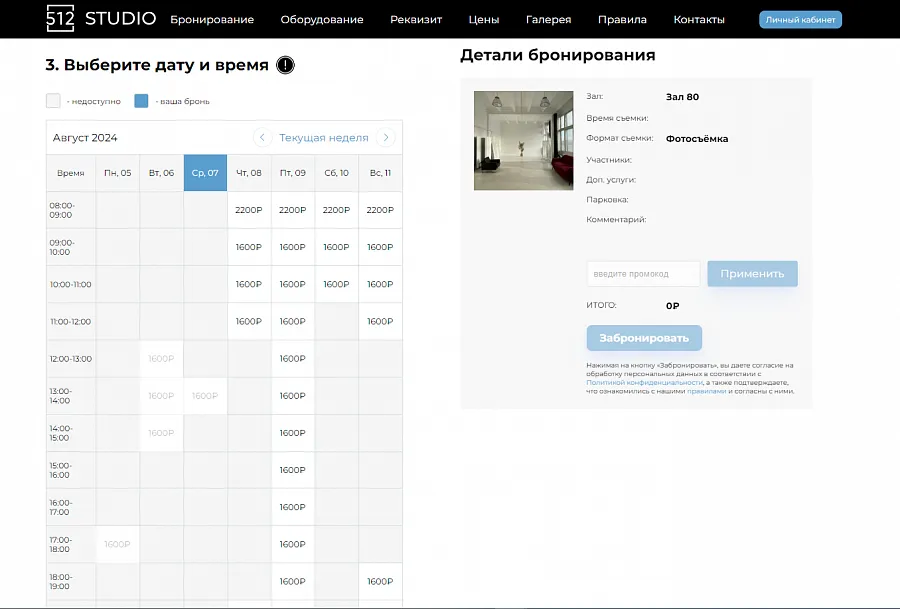This screenshot has width=900, height=609.
Task: Select the Пт, 09 day column header
Action: click(x=293, y=173)
